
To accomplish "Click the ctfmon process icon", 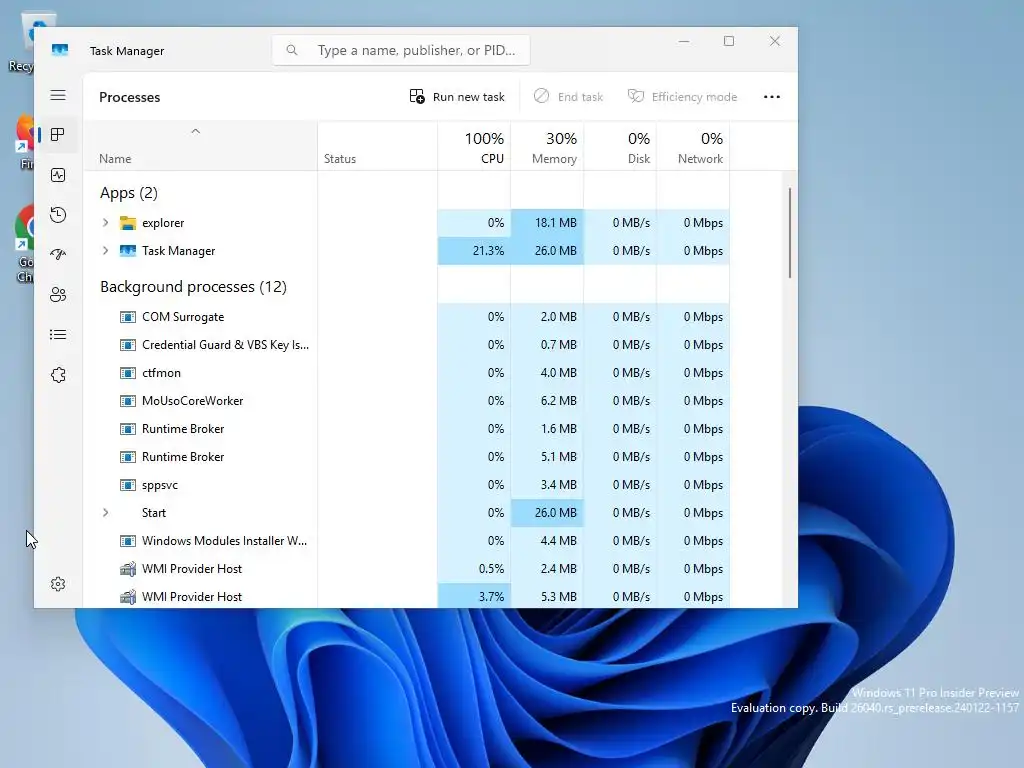I will point(128,373).
